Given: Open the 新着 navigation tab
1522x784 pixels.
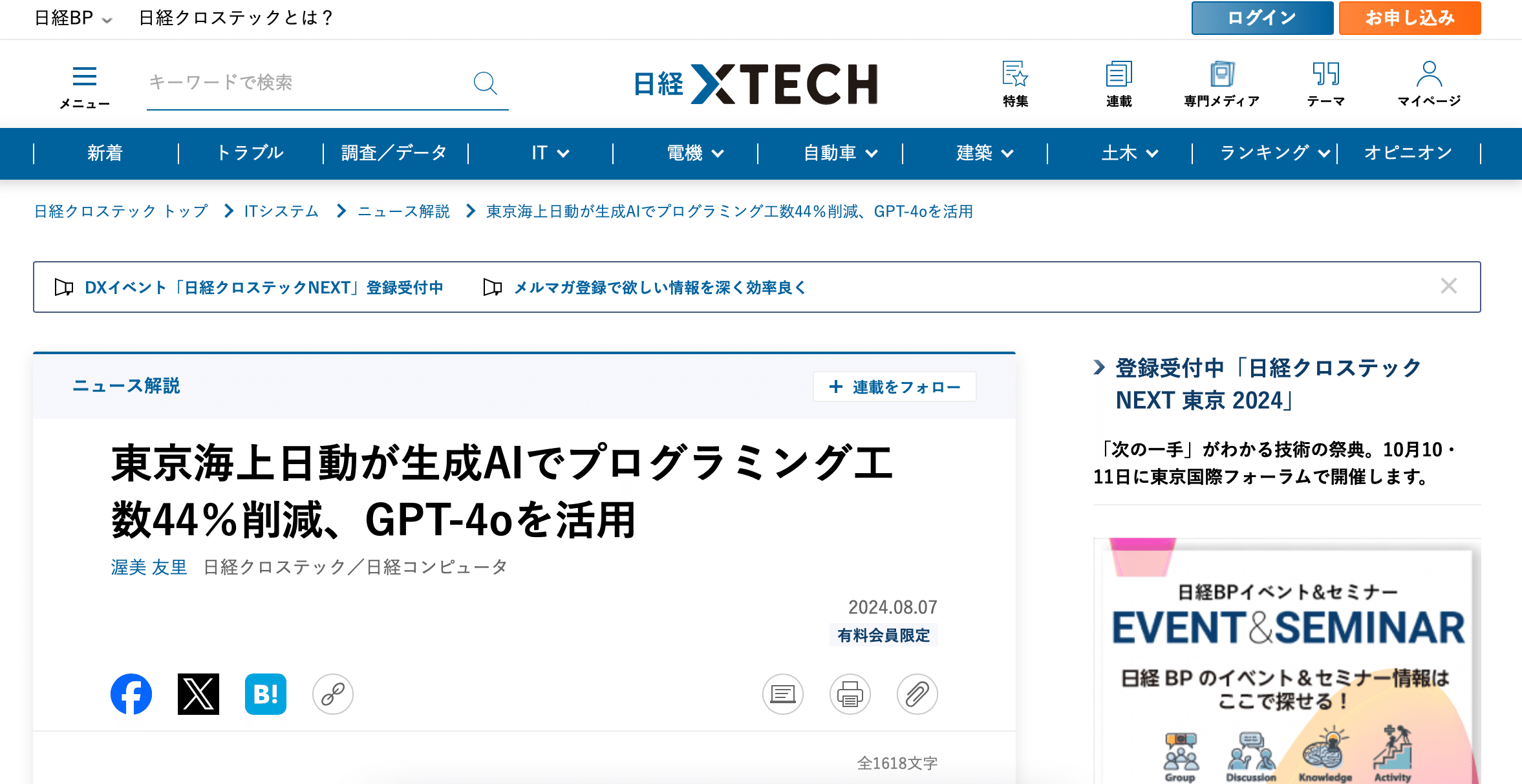Looking at the screenshot, I should coord(105,153).
